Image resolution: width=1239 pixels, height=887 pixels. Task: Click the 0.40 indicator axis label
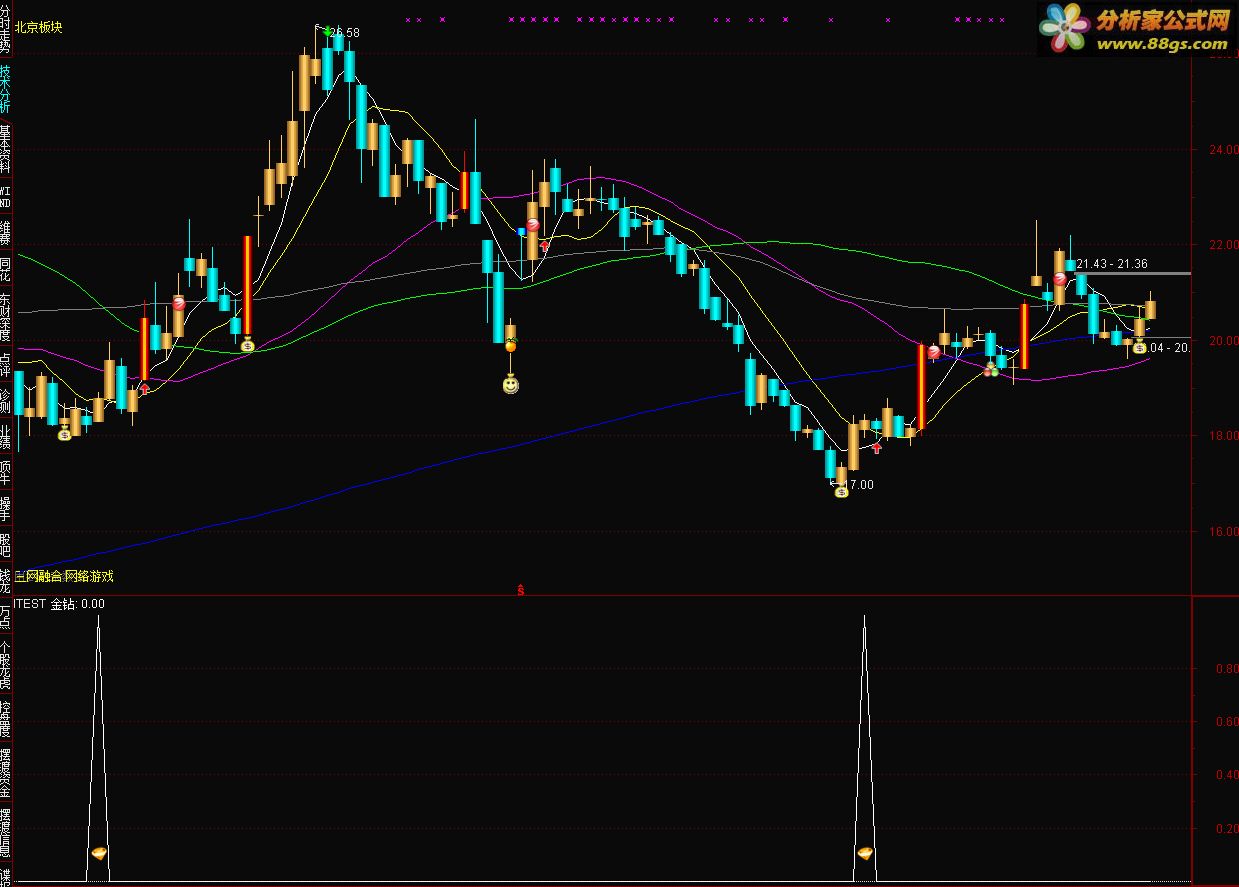click(1226, 775)
